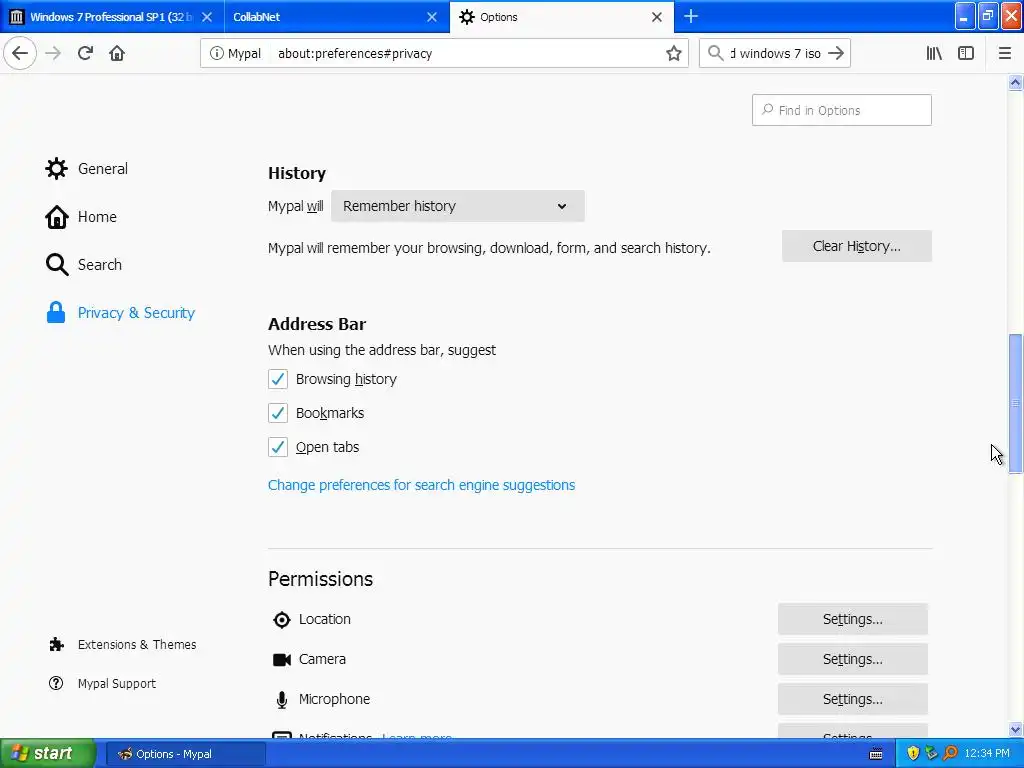This screenshot has width=1024, height=768.
Task: Click the forward navigation arrow
Action: tap(53, 53)
